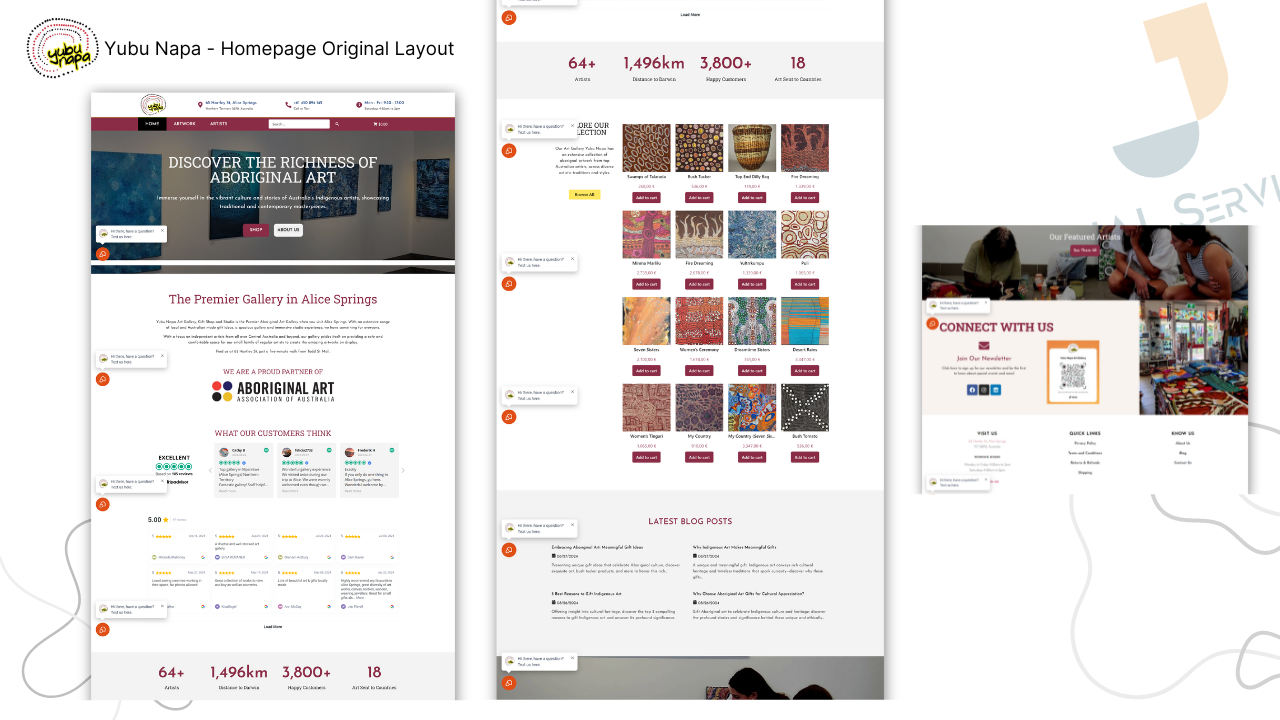Click the Yubu Napa logo in the site header

click(x=153, y=104)
